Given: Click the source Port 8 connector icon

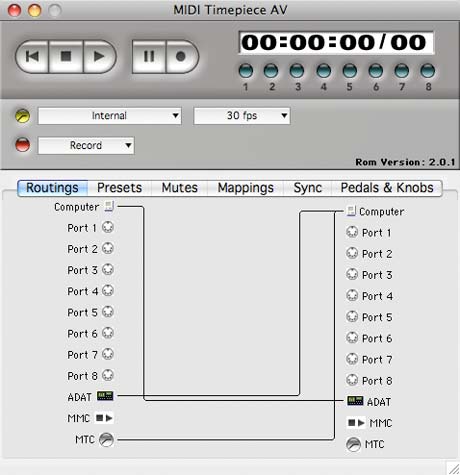Looking at the screenshot, I should point(108,375).
